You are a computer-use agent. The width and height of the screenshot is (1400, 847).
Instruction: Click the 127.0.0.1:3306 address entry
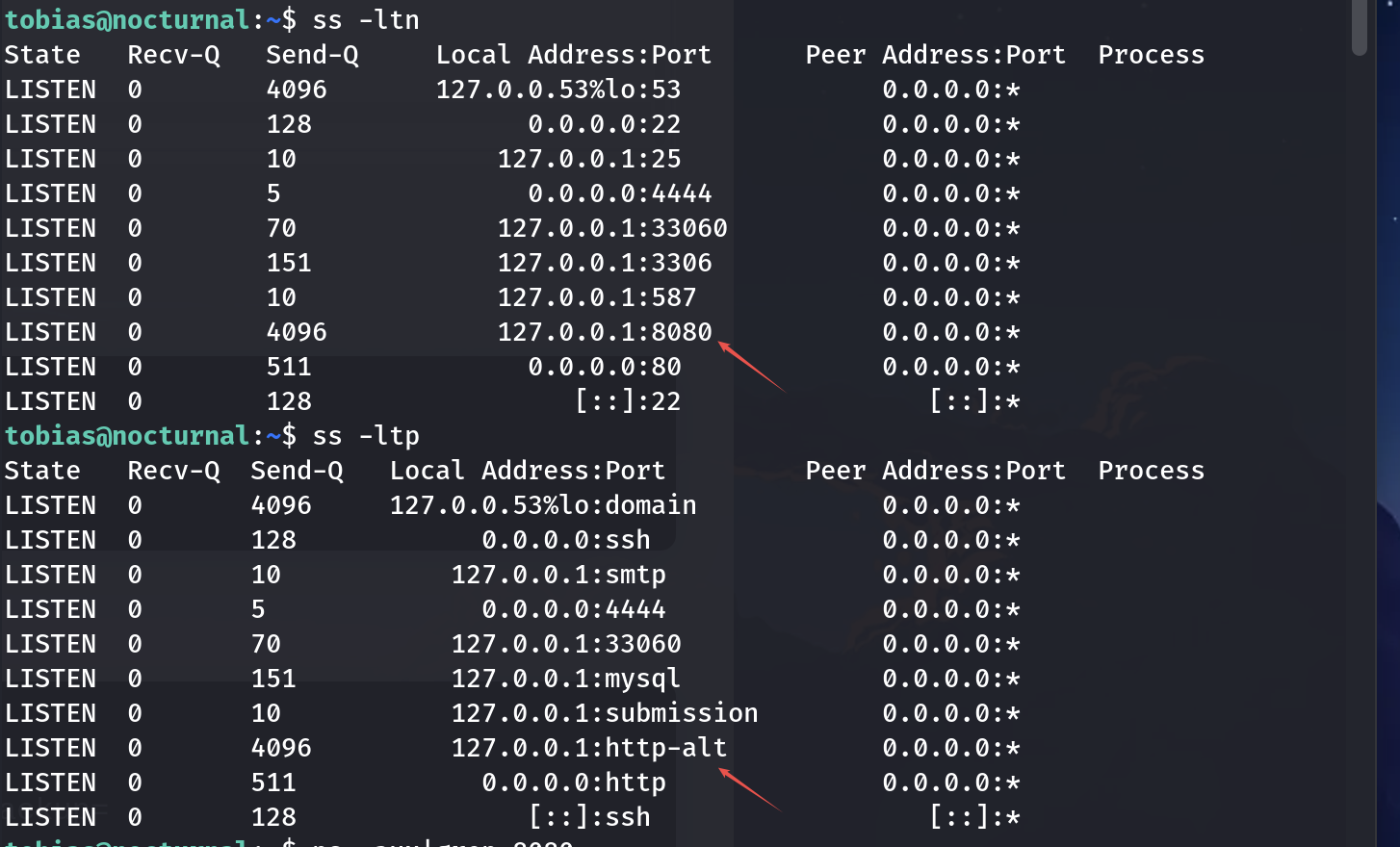[x=605, y=263]
